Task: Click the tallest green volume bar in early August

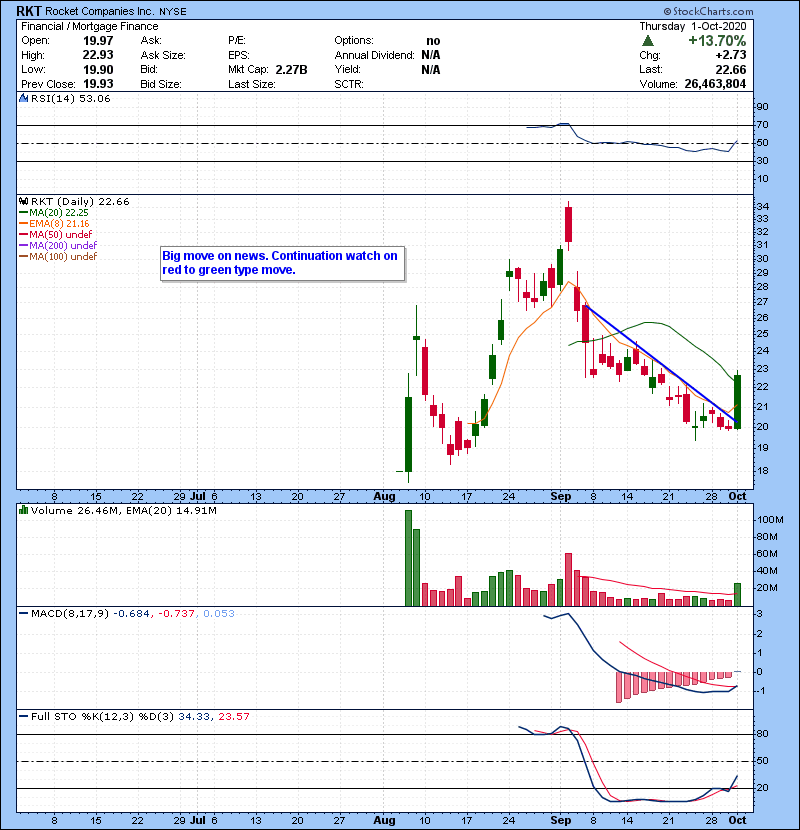Action: pyautogui.click(x=408, y=558)
